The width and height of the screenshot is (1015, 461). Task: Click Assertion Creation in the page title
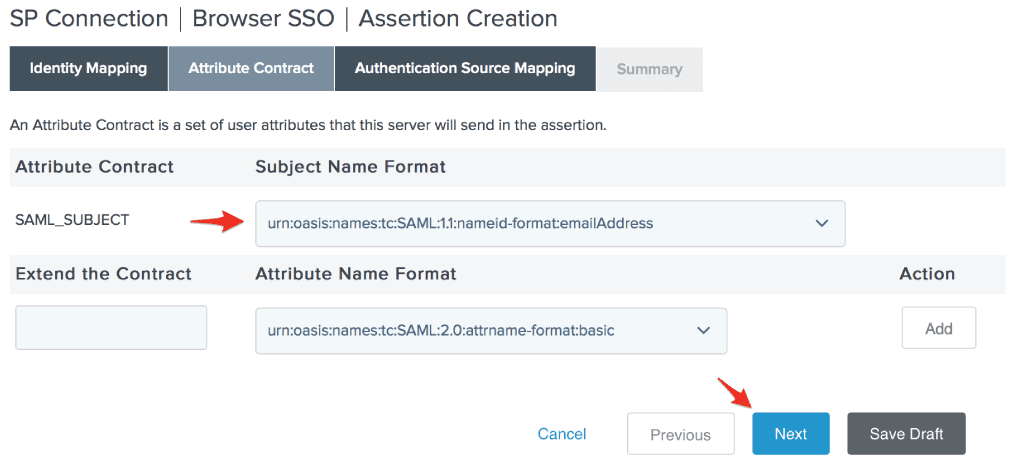(457, 18)
